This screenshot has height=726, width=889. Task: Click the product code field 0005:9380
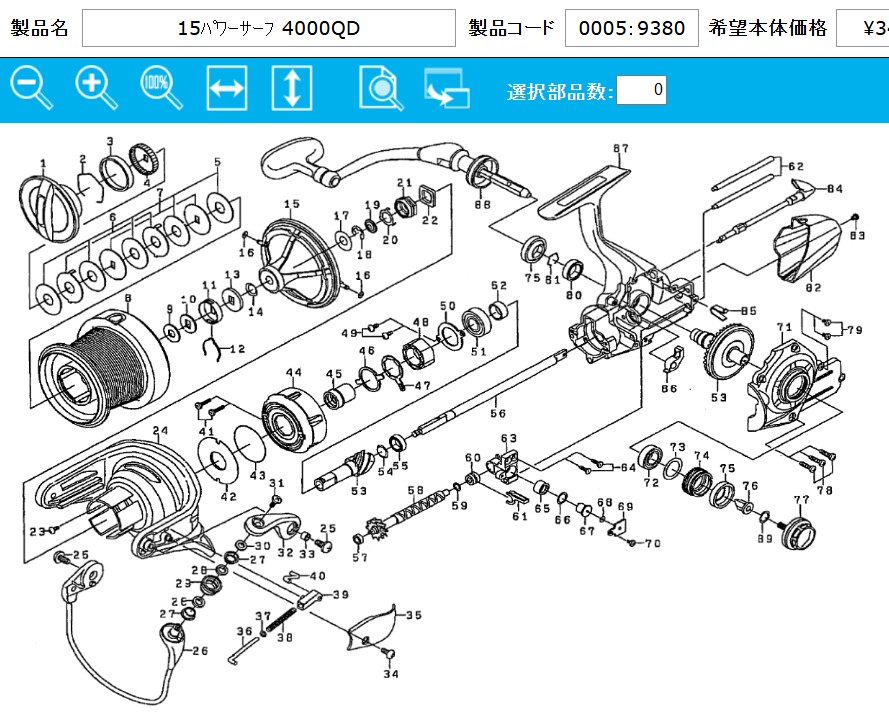tap(632, 28)
